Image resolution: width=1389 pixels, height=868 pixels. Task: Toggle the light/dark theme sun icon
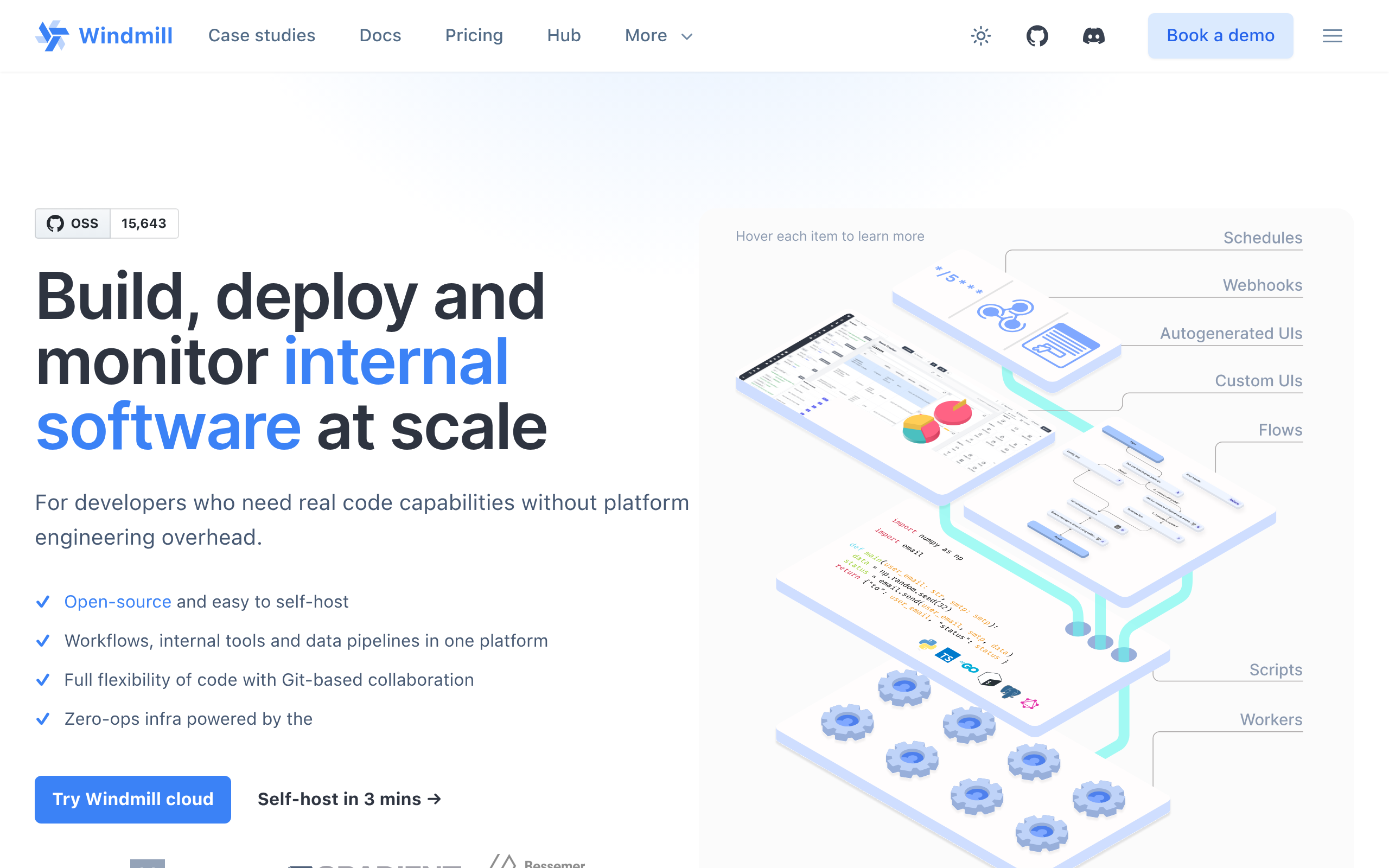tap(980, 36)
